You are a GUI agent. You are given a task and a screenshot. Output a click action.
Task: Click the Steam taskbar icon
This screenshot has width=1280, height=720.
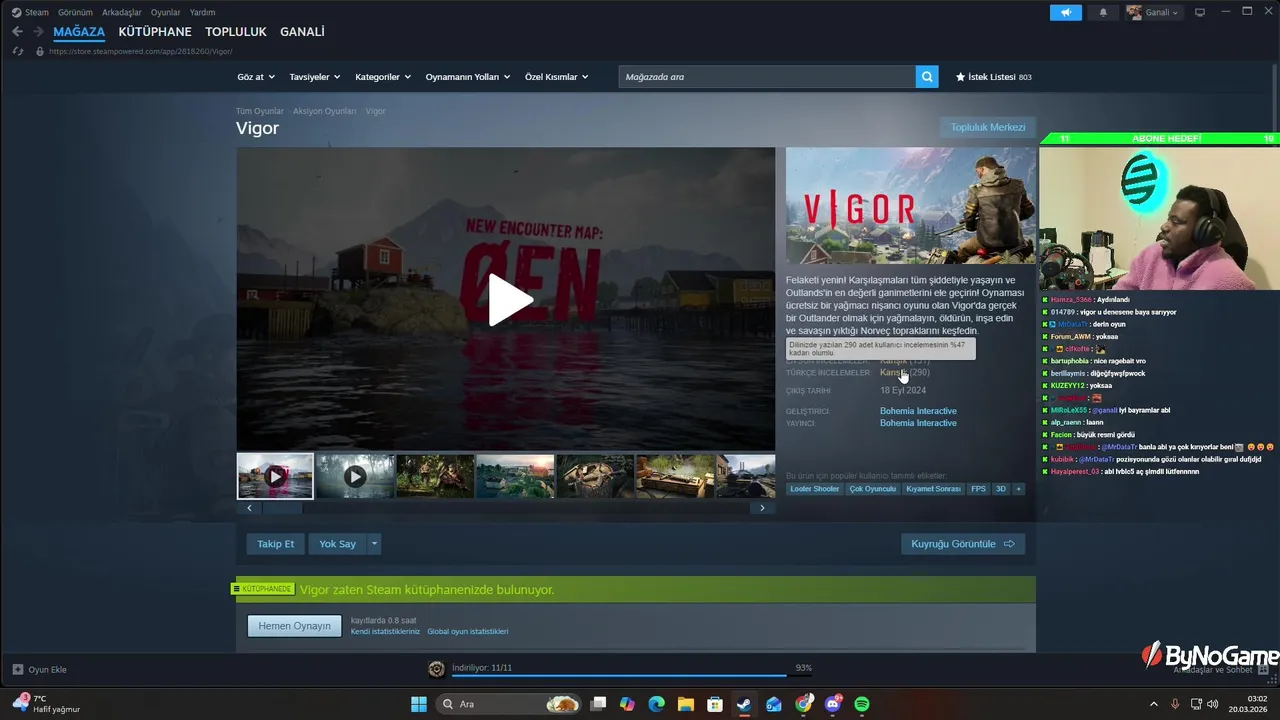tap(744, 704)
